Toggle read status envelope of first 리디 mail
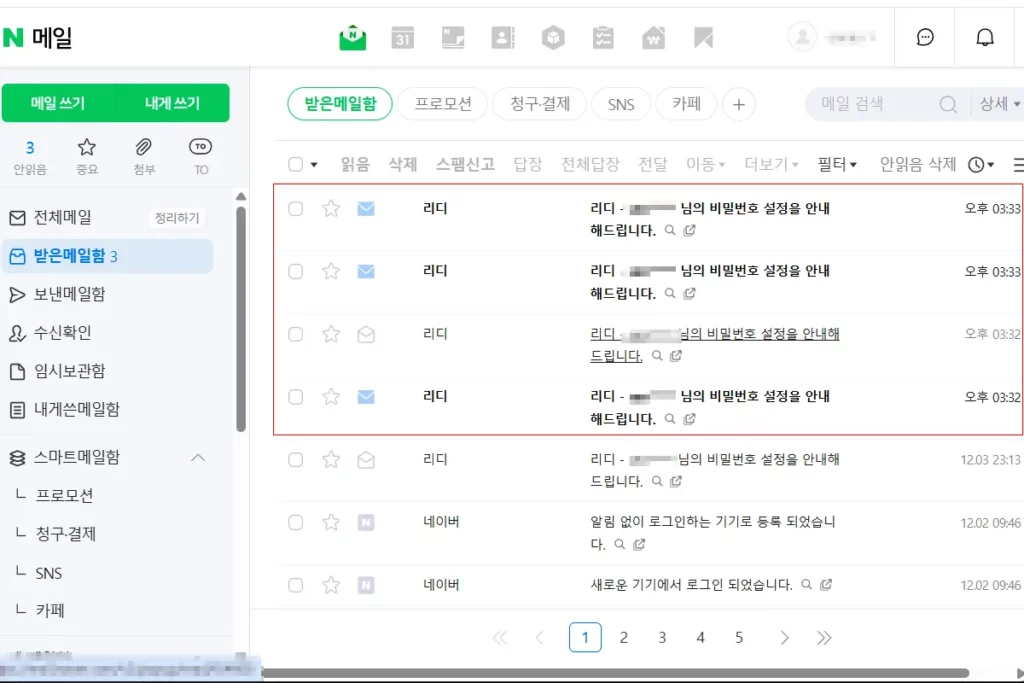1024x683 pixels. point(366,208)
